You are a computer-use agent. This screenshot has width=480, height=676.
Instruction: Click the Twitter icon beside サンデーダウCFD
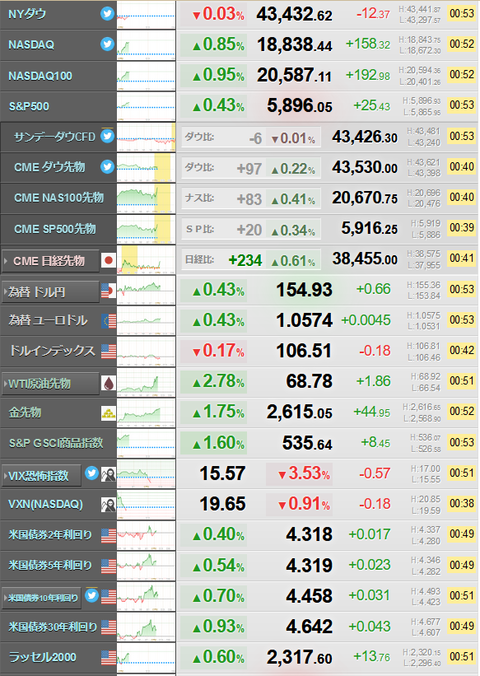pos(107,136)
